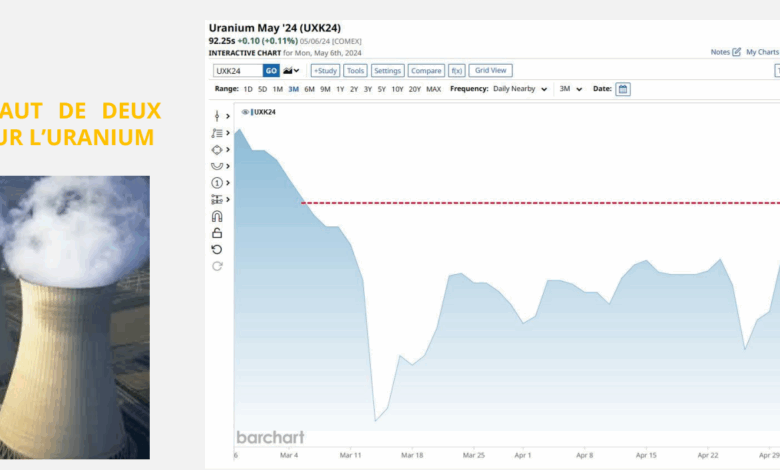This screenshot has height=470, width=780.
Task: Select the circled number annotation tool
Action: coord(217,183)
